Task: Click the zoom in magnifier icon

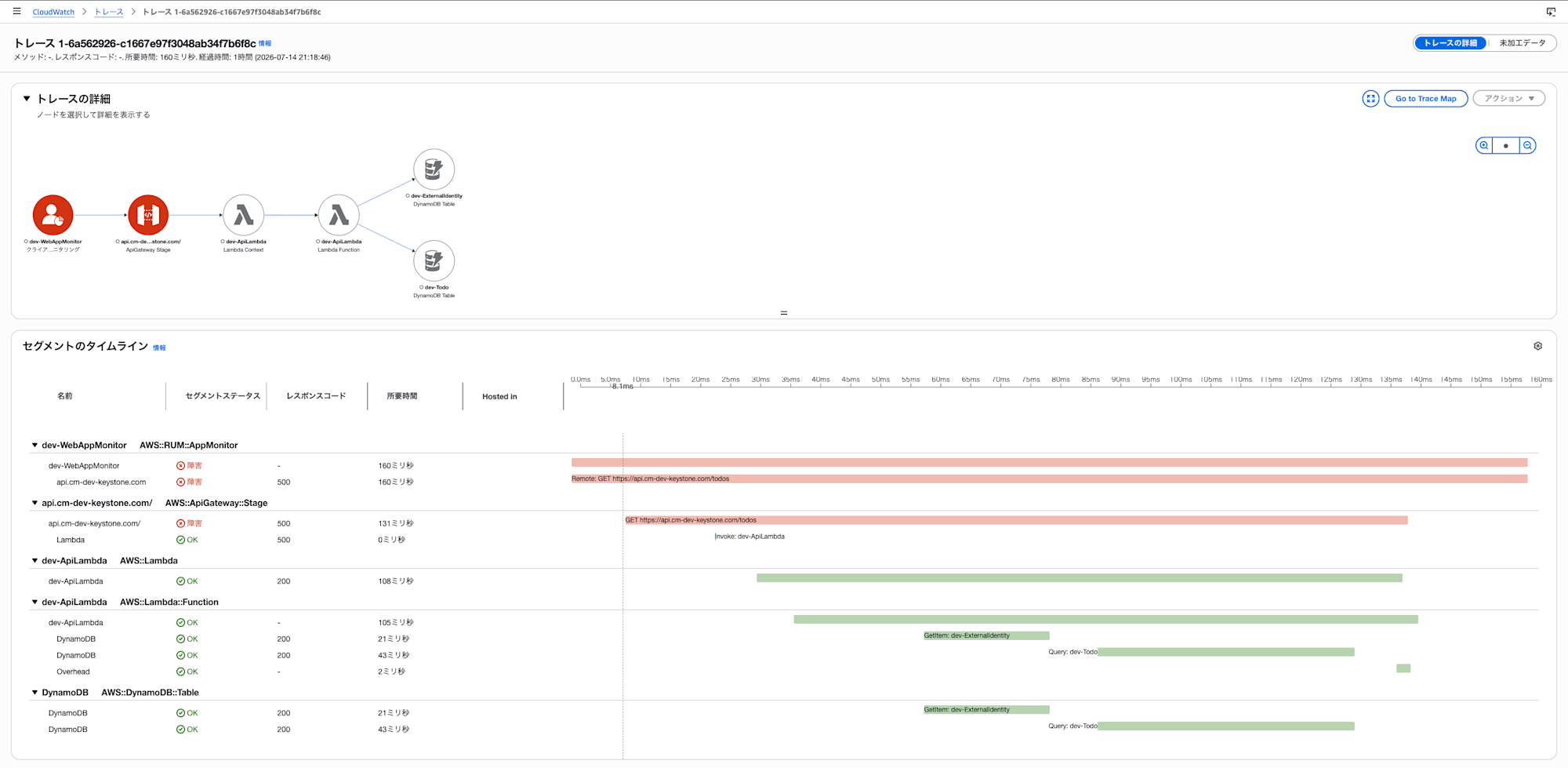Action: (1484, 146)
